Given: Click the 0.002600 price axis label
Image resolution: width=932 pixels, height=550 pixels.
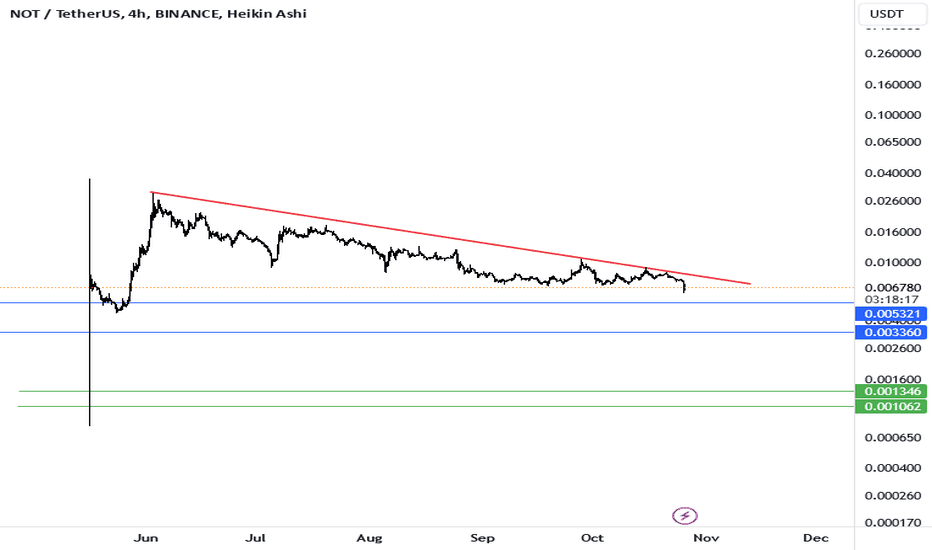Looking at the screenshot, I should (893, 348).
